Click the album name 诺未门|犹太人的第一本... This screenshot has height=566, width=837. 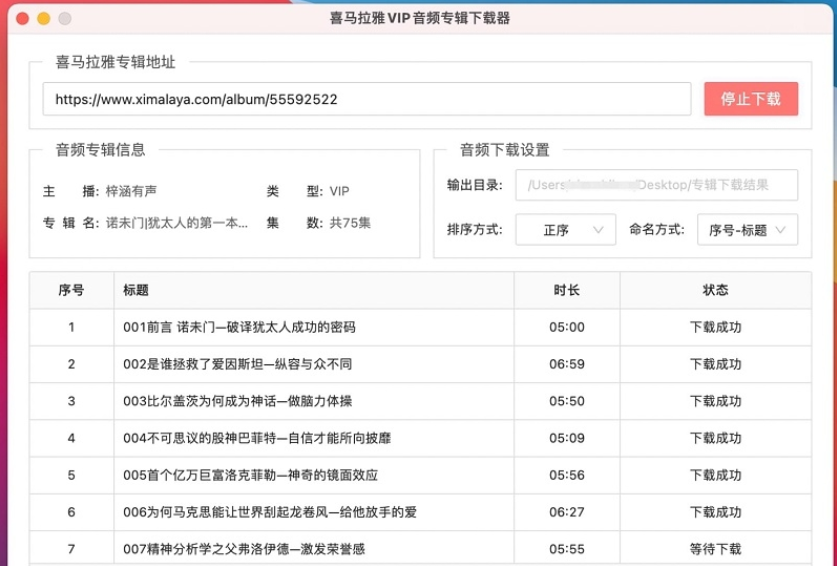177,223
